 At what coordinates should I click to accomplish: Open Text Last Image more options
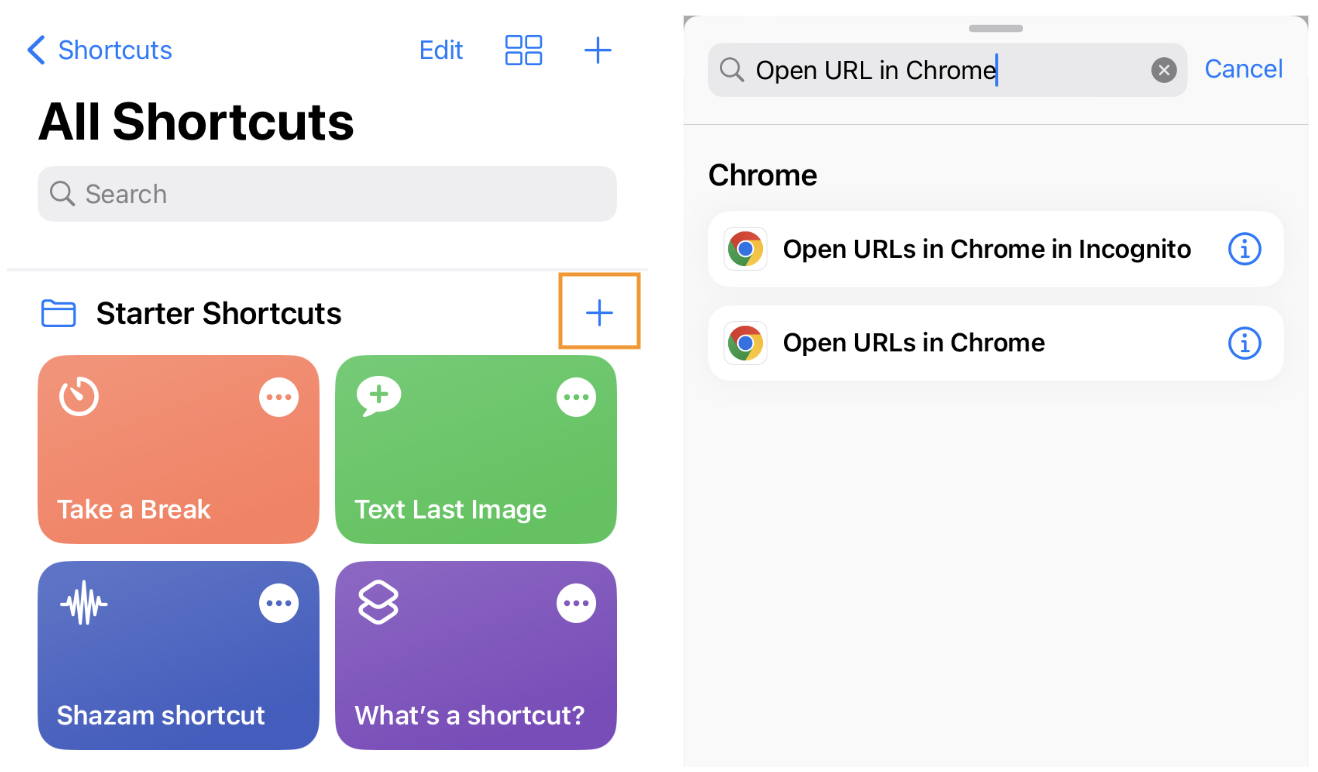pos(576,397)
